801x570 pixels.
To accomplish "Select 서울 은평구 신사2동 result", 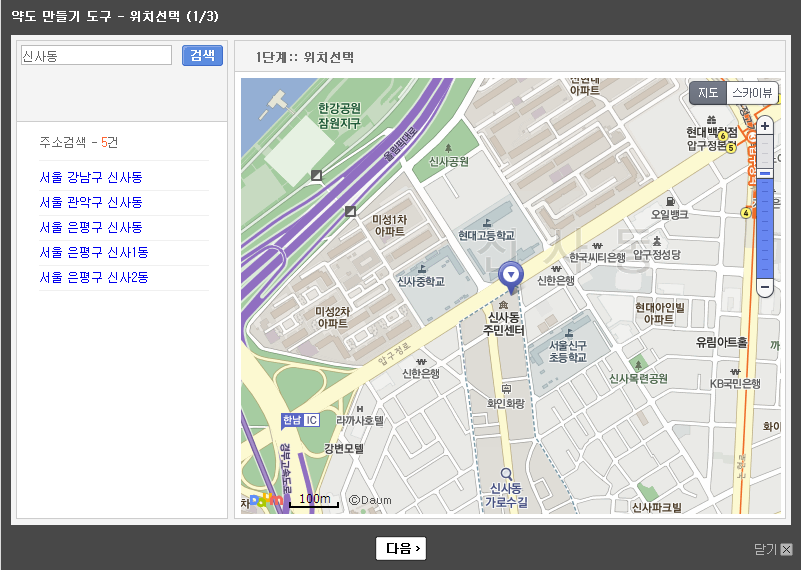I will [94, 277].
